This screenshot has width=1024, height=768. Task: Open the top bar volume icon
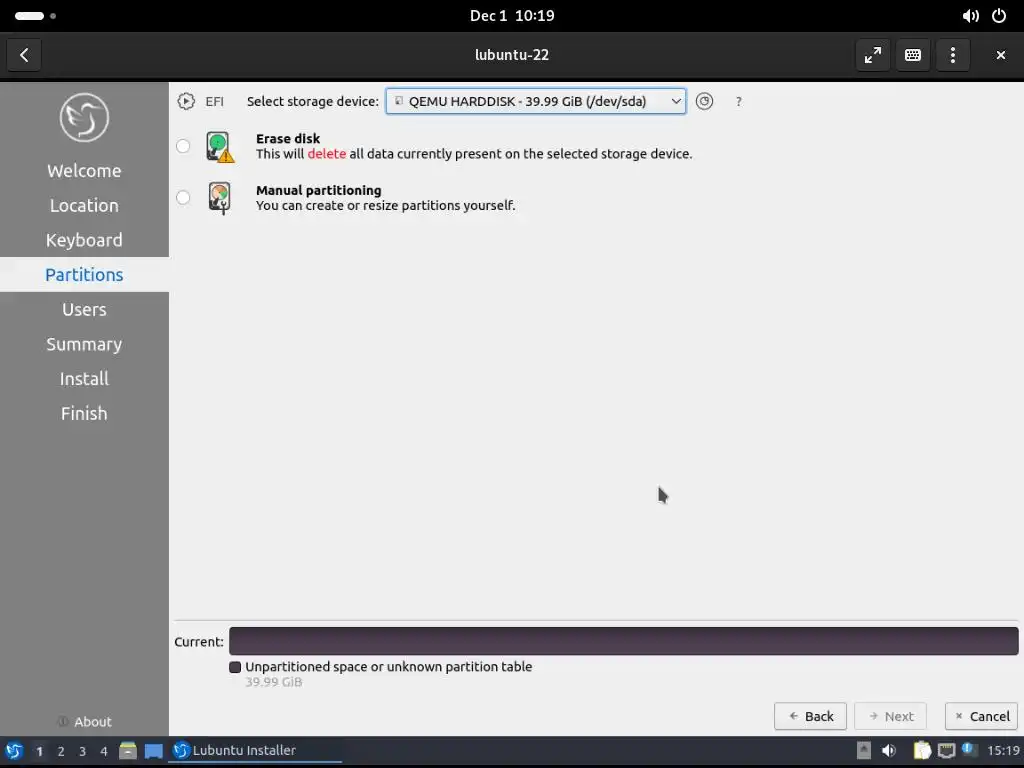(970, 16)
